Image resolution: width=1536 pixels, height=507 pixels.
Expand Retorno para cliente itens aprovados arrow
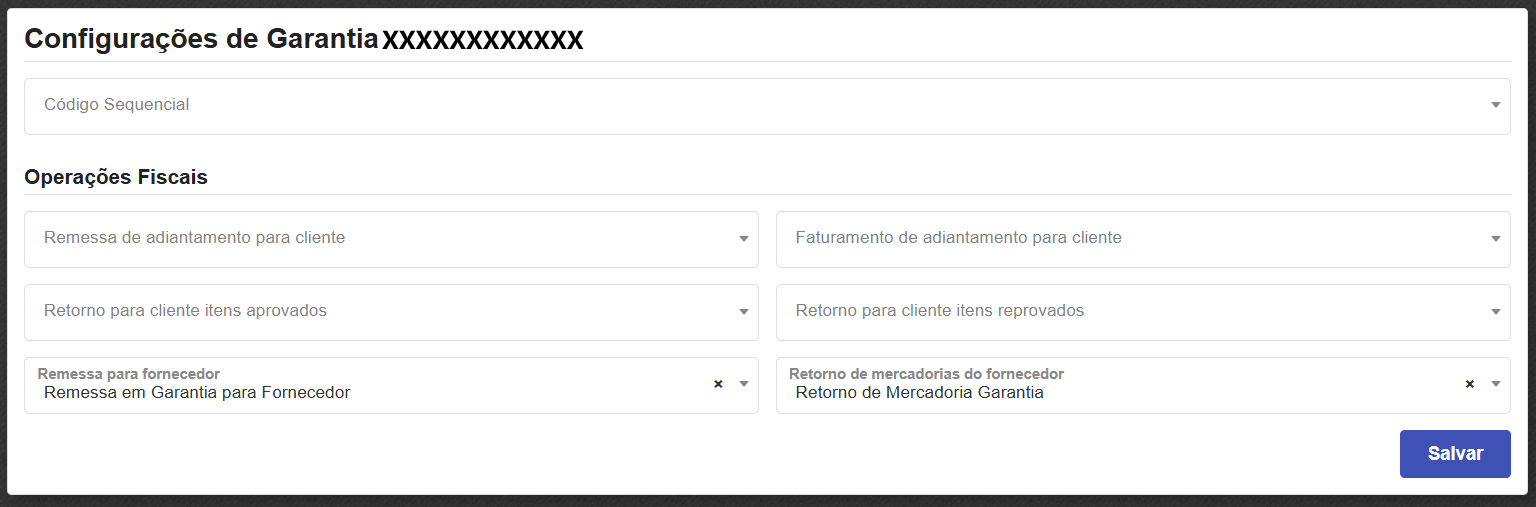point(743,312)
